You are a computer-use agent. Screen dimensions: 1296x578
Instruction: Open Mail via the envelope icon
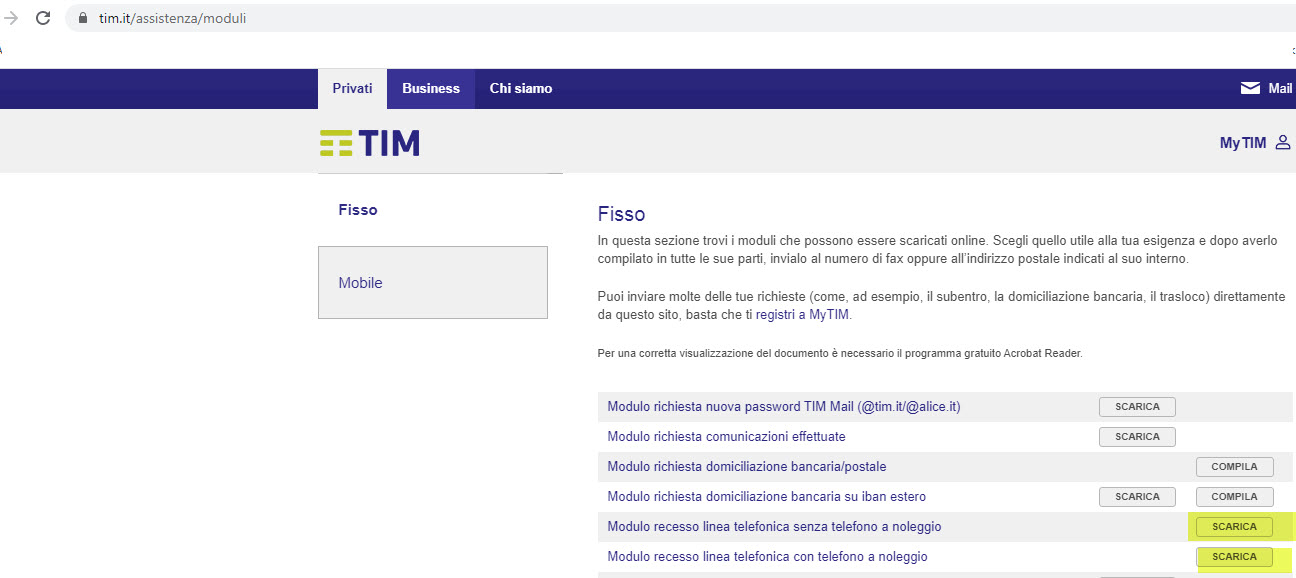(1250, 88)
